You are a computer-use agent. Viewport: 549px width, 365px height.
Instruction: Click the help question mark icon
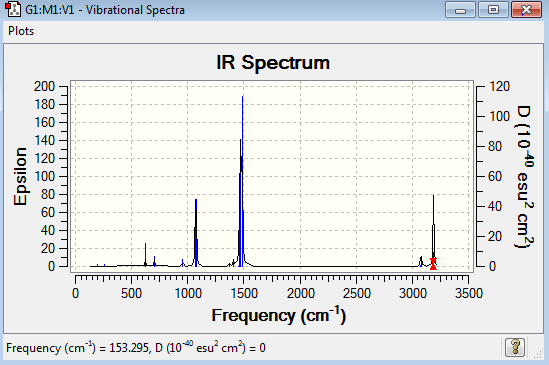[515, 347]
